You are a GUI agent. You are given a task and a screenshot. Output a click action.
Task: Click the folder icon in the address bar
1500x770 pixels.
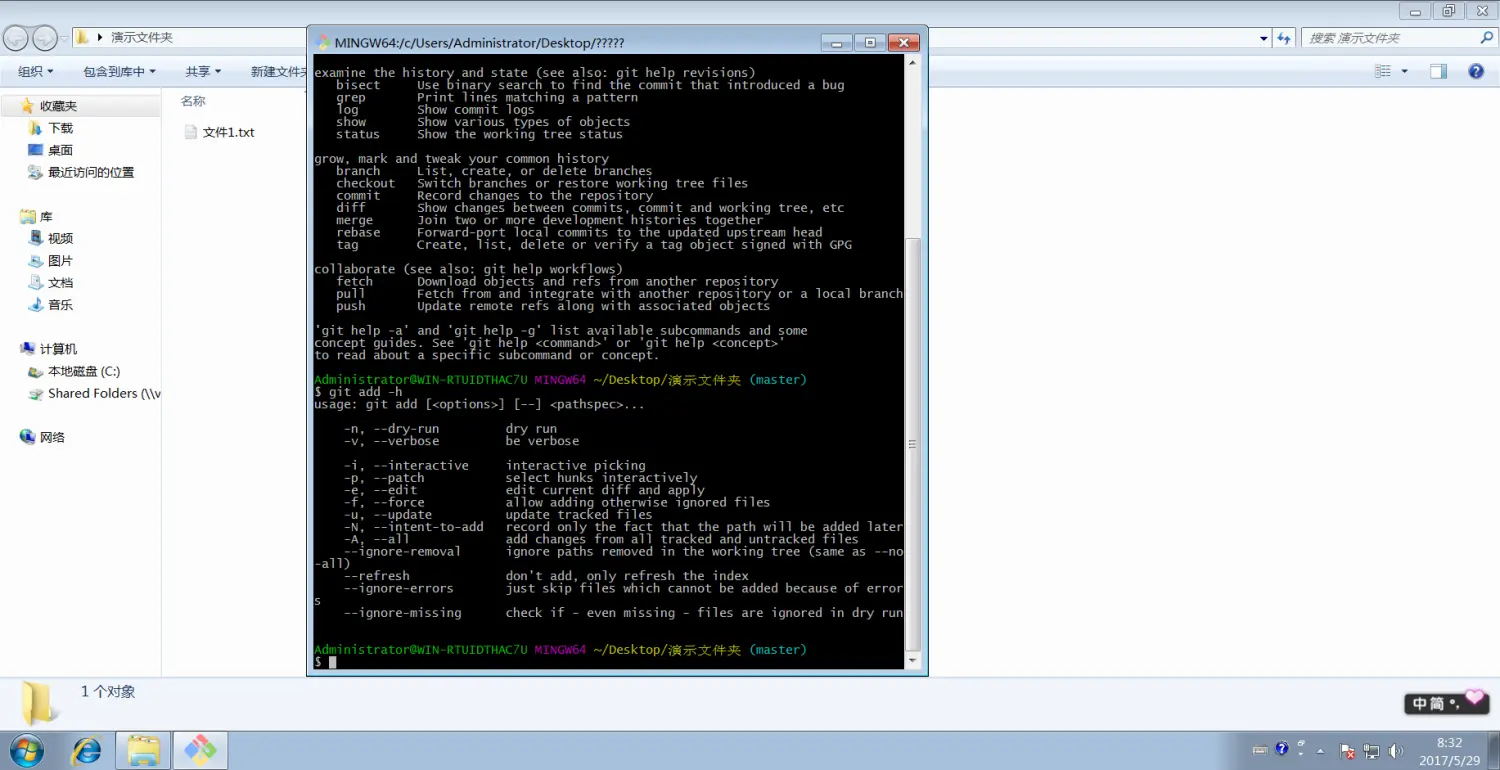click(x=84, y=37)
